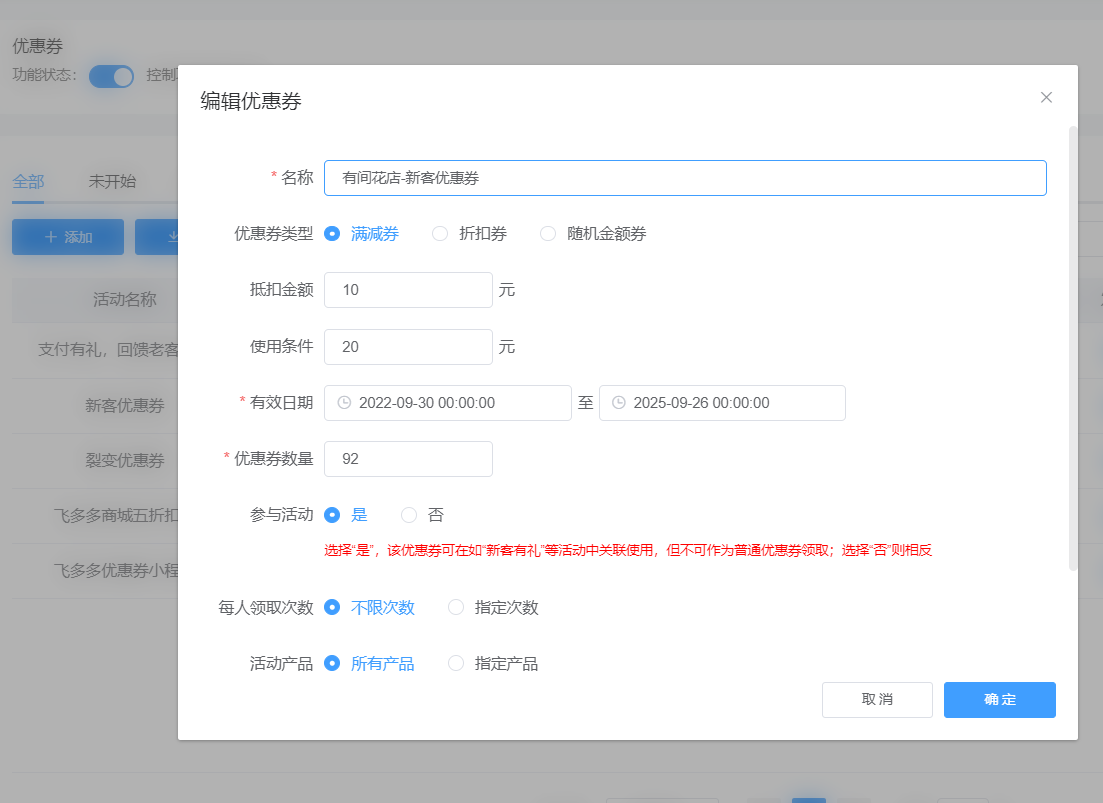The height and width of the screenshot is (803, 1103).
Task: Click 飞多多商城五折扣 row in table
Action: pyautogui.click(x=95, y=515)
